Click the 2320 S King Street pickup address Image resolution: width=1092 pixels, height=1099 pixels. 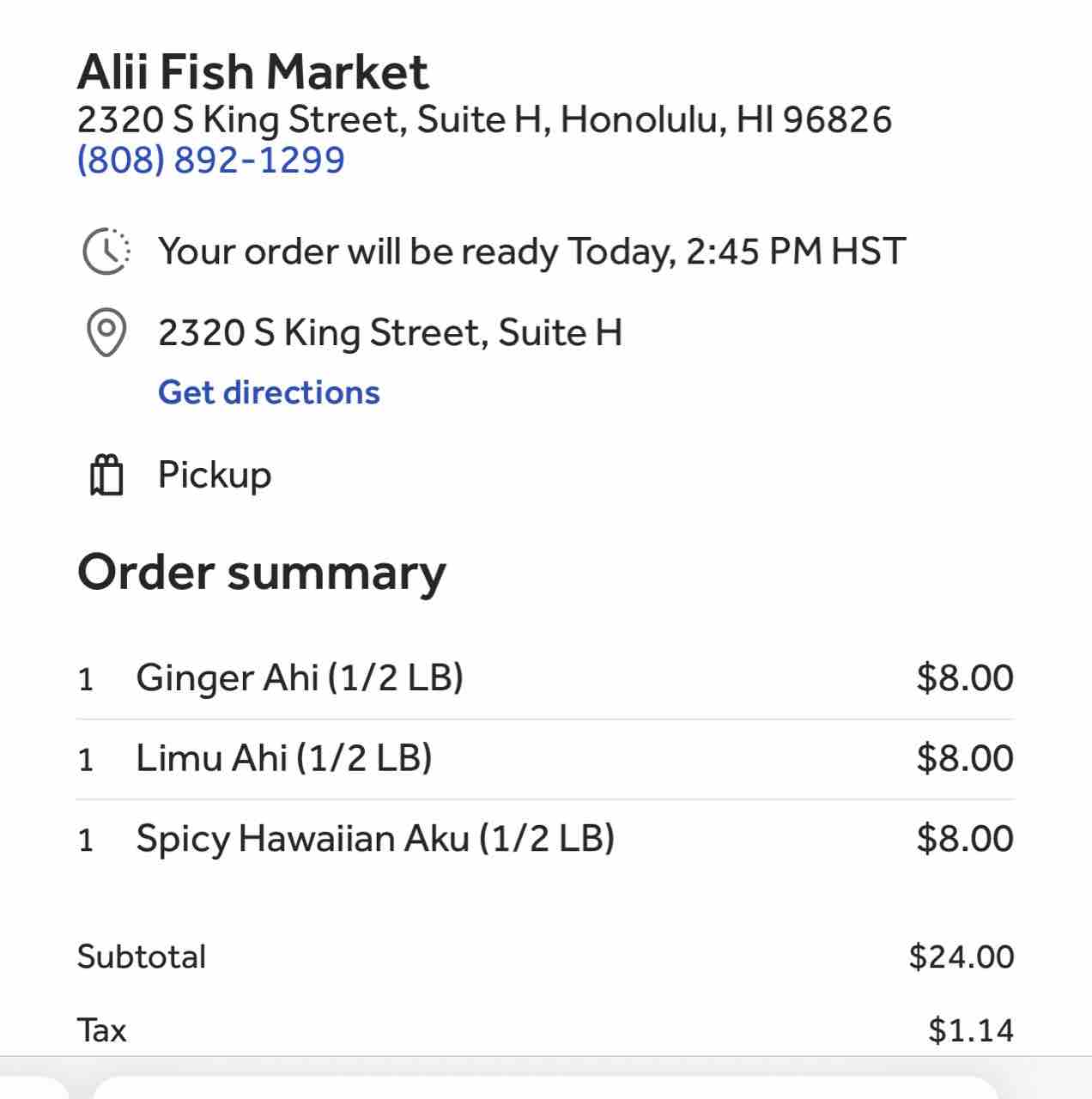[390, 332]
